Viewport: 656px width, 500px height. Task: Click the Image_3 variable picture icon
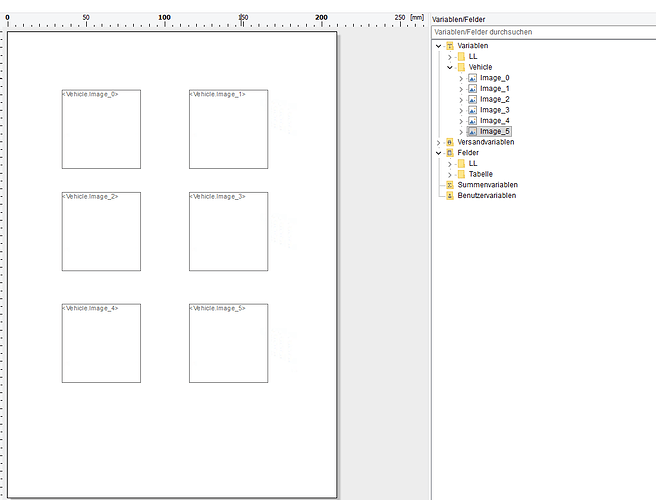pyautogui.click(x=472, y=110)
